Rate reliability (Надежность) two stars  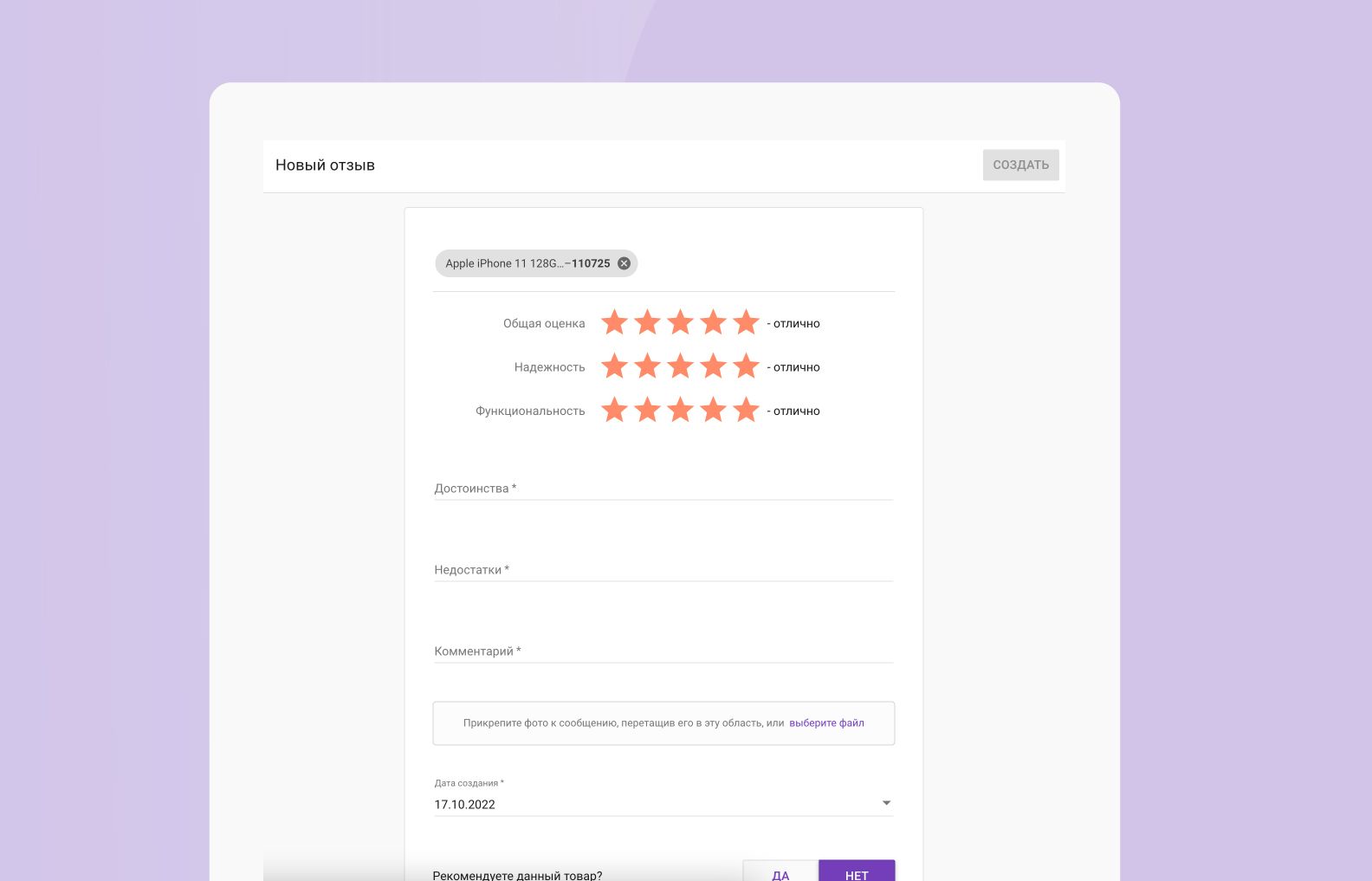pos(647,366)
